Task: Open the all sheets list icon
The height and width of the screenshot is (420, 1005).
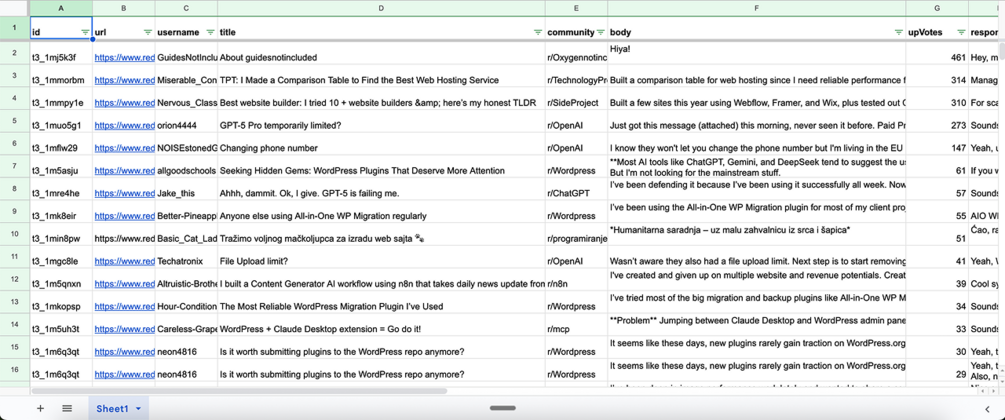Action: pos(67,408)
